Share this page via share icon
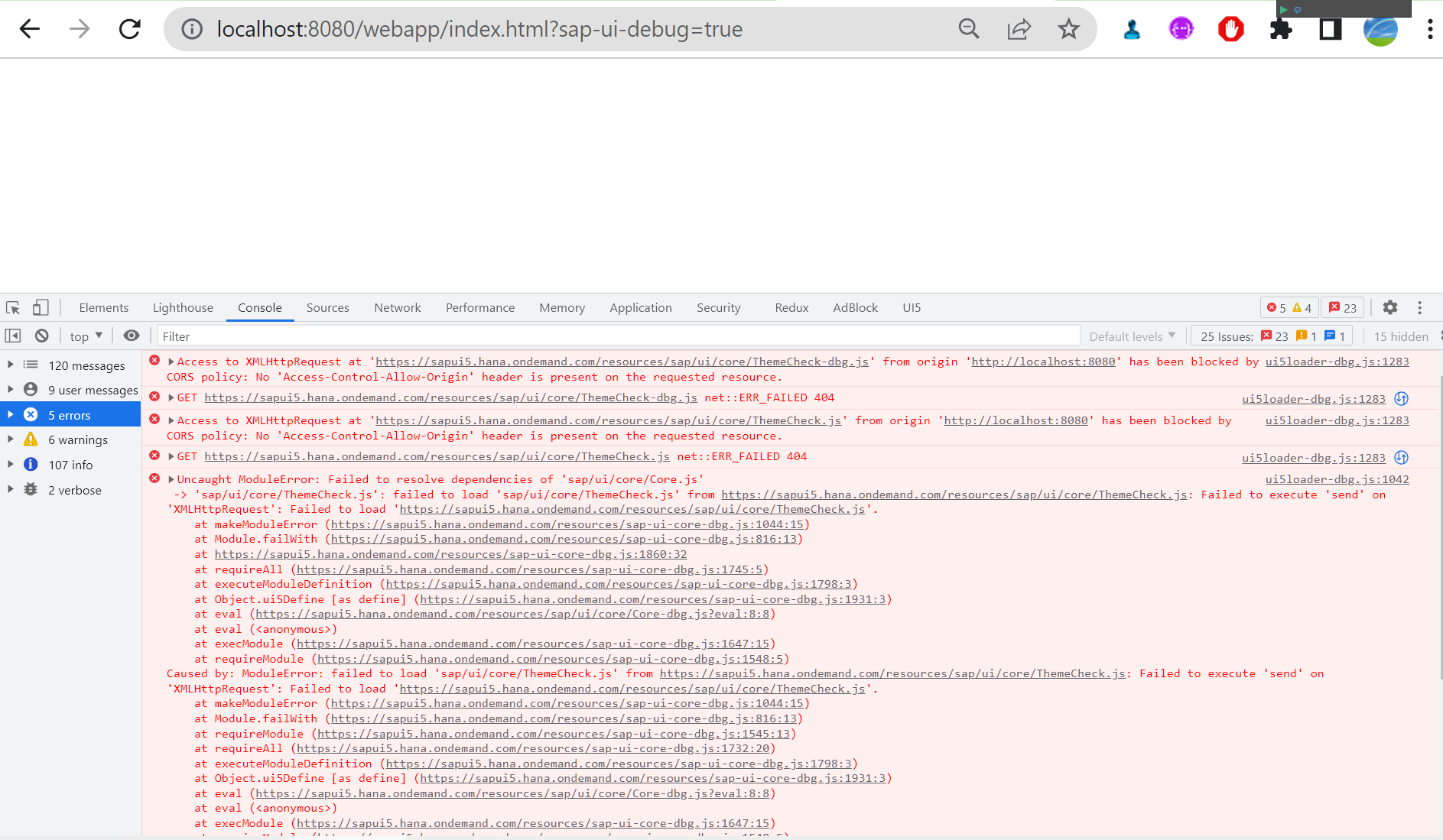Image resolution: width=1443 pixels, height=840 pixels. [1019, 29]
